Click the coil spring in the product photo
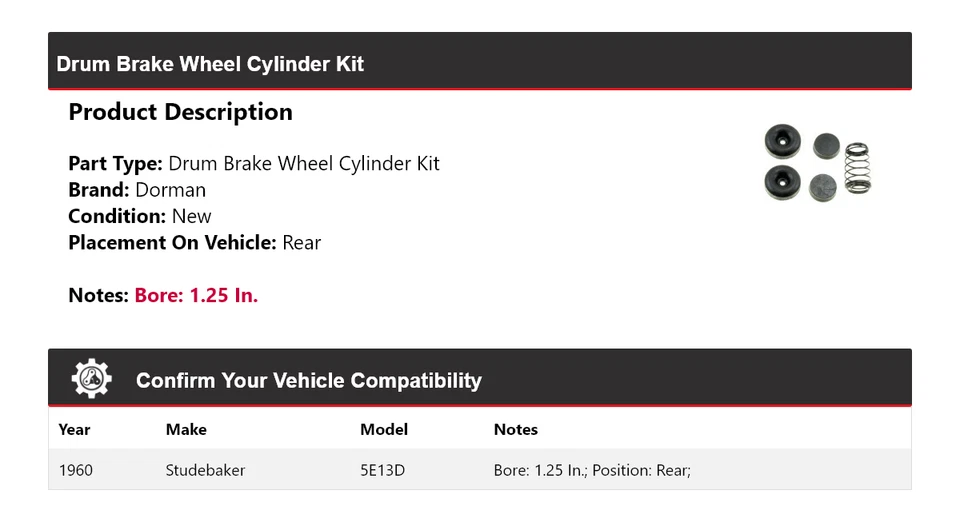Image resolution: width=960 pixels, height=522 pixels. (857, 168)
